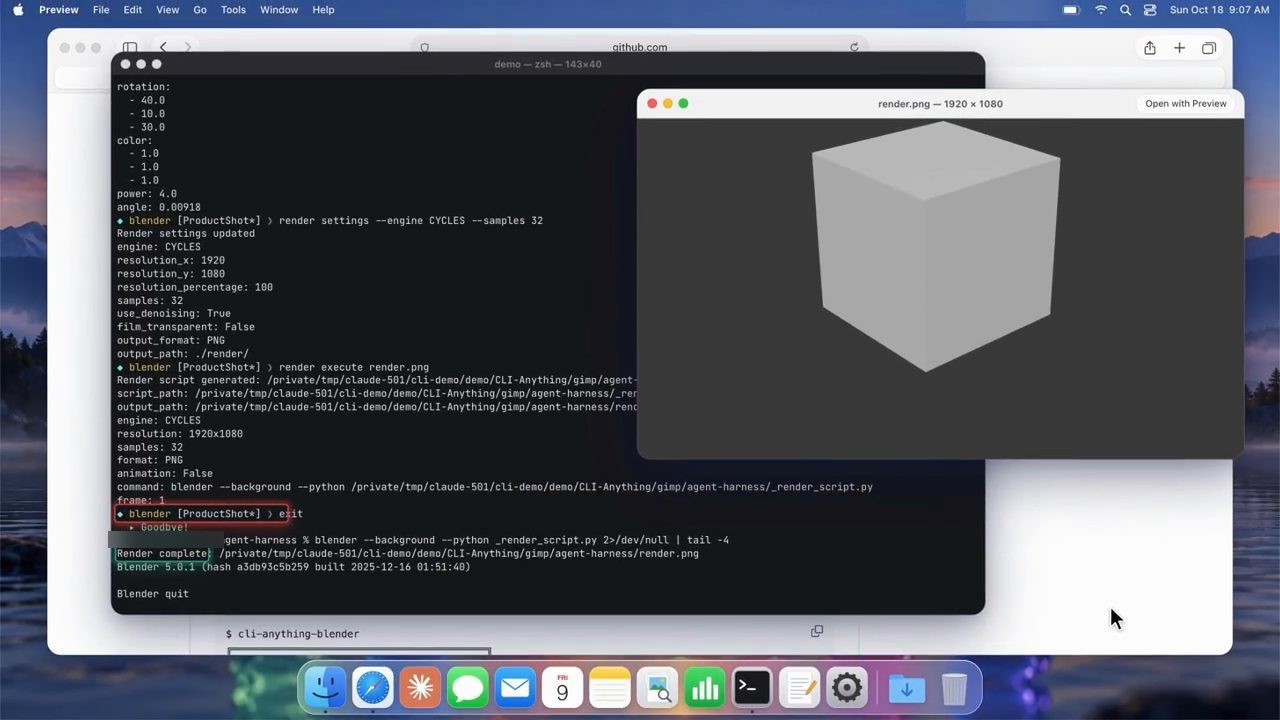Open TextEdit from the dock
The height and width of the screenshot is (720, 1280).
(x=800, y=688)
